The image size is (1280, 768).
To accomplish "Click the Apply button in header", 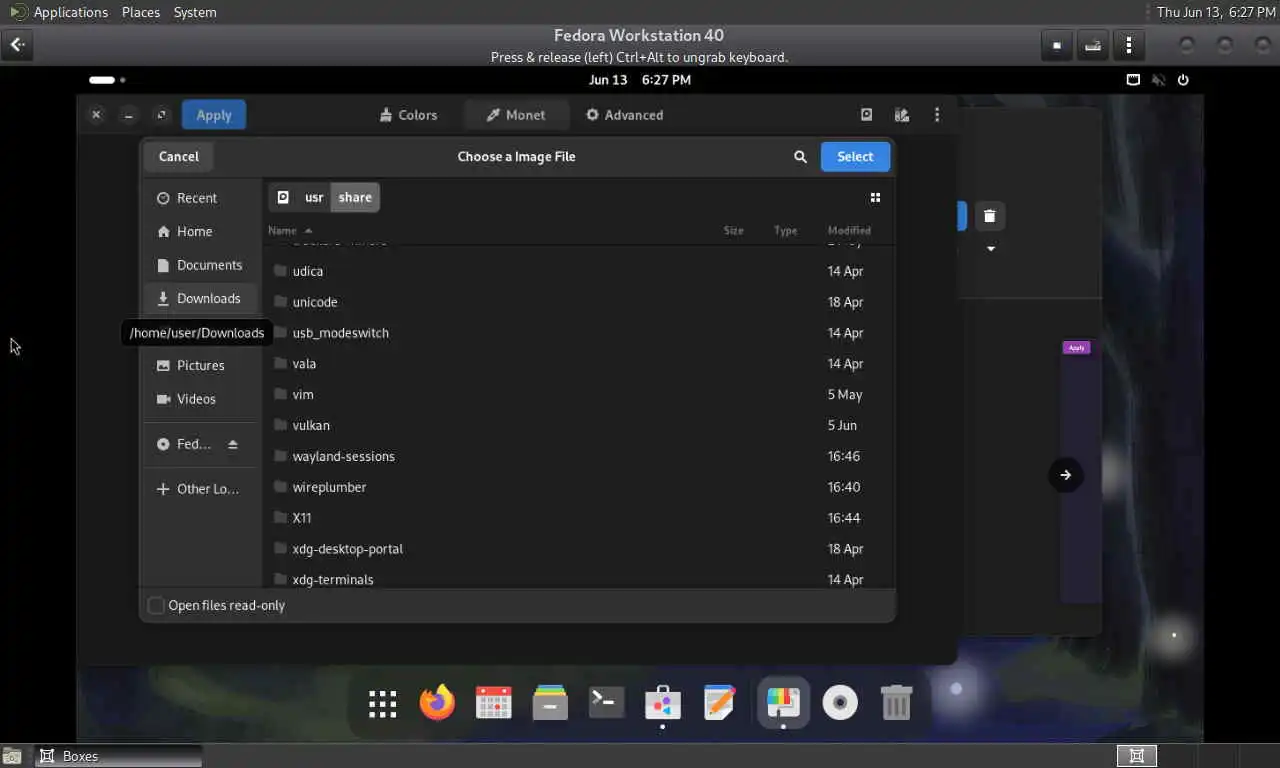I will [x=214, y=115].
